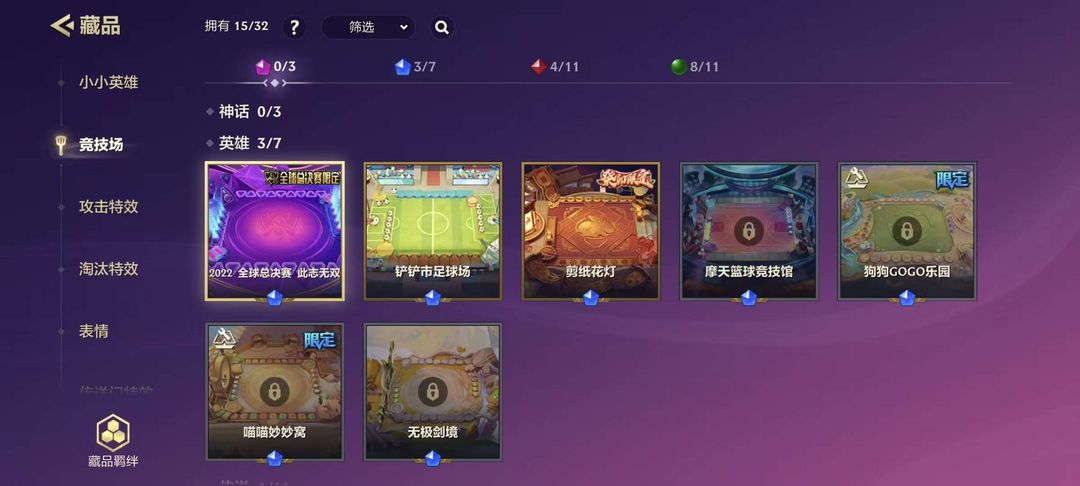This screenshot has height=486, width=1080.
Task: Open the 表情 category
Action: [x=94, y=331]
